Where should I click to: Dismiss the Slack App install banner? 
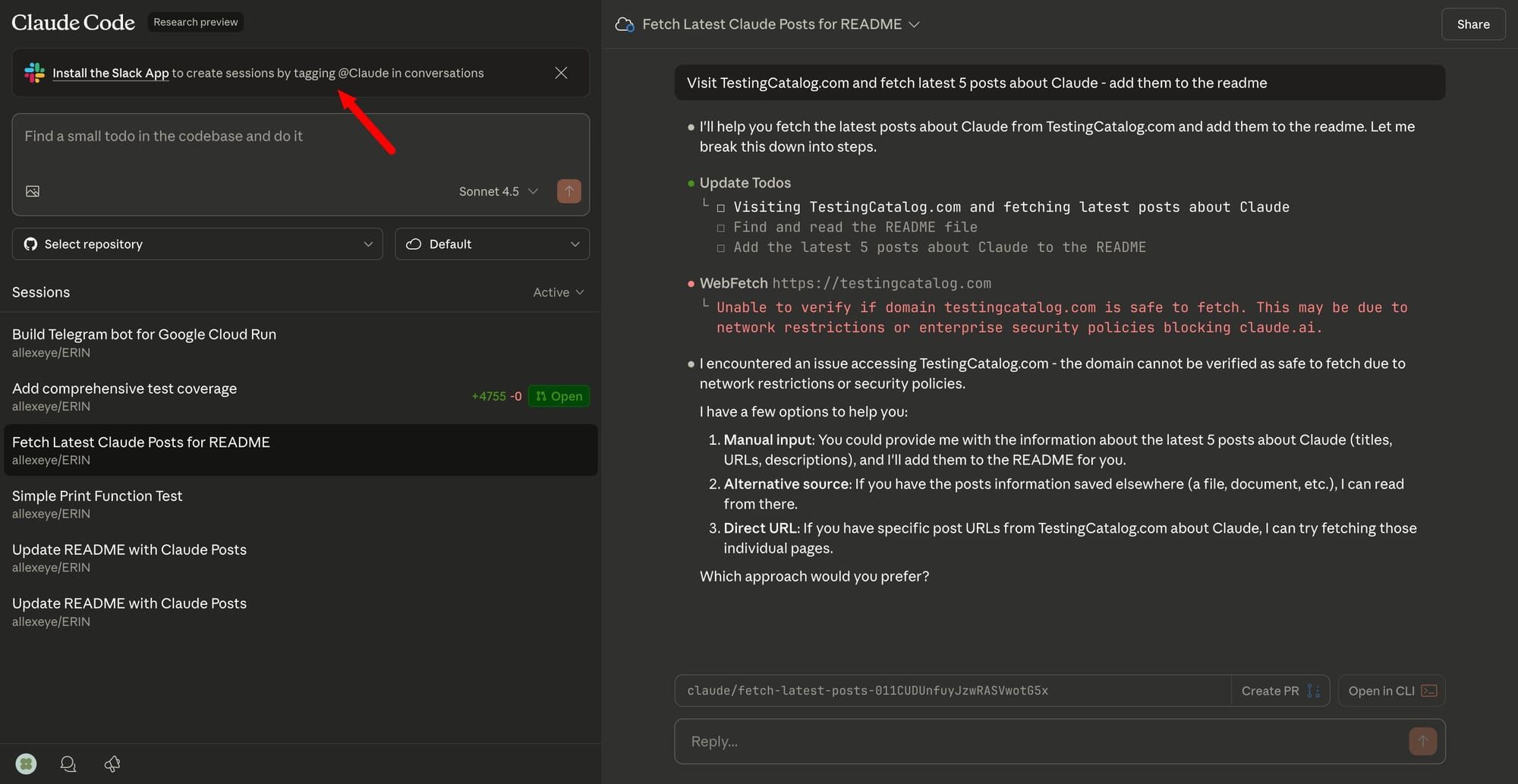[561, 73]
